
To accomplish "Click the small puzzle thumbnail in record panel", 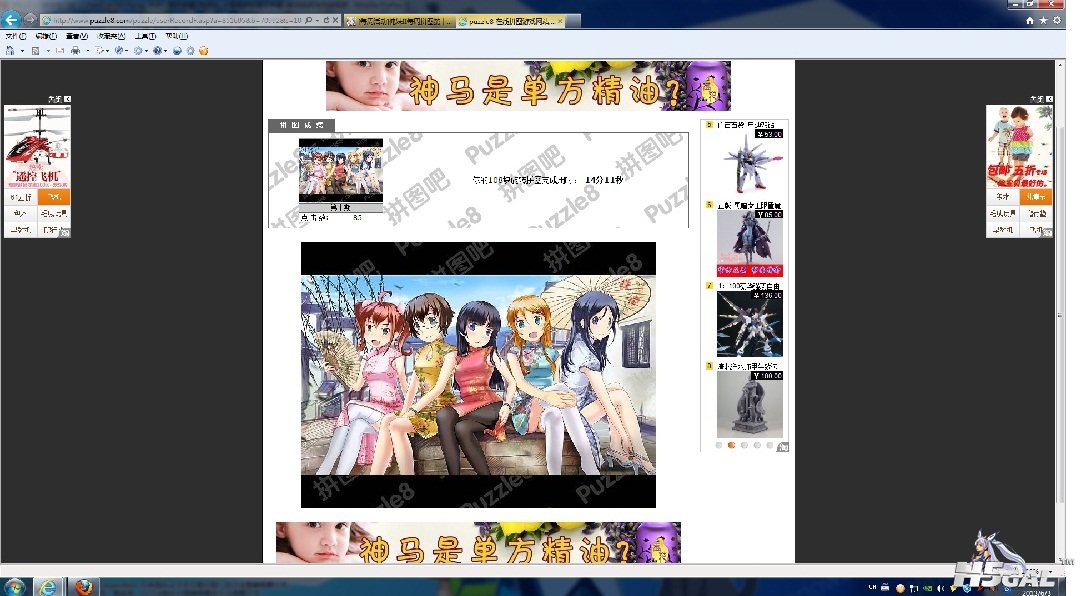I will point(340,171).
